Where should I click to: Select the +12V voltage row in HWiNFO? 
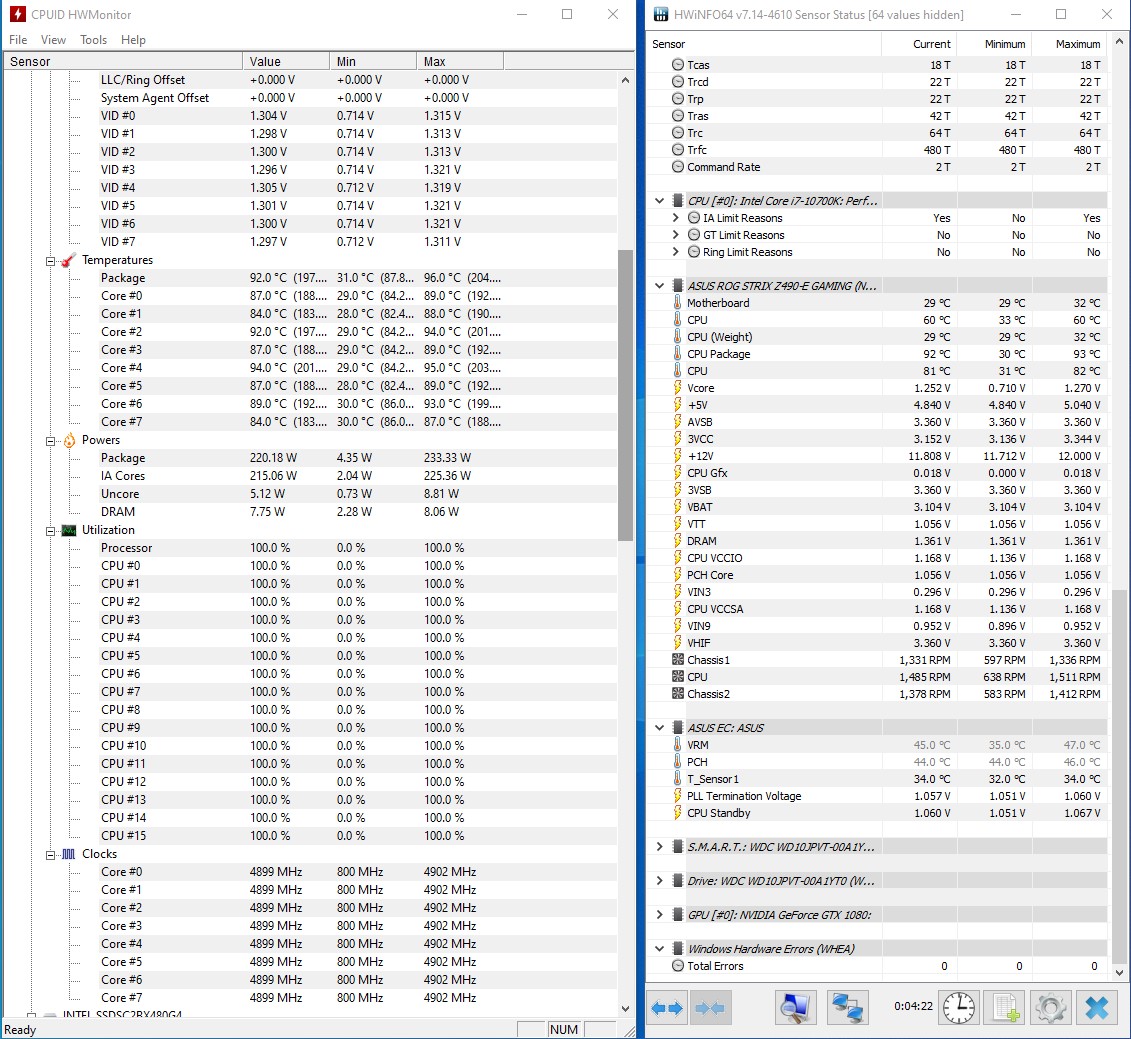[877, 456]
